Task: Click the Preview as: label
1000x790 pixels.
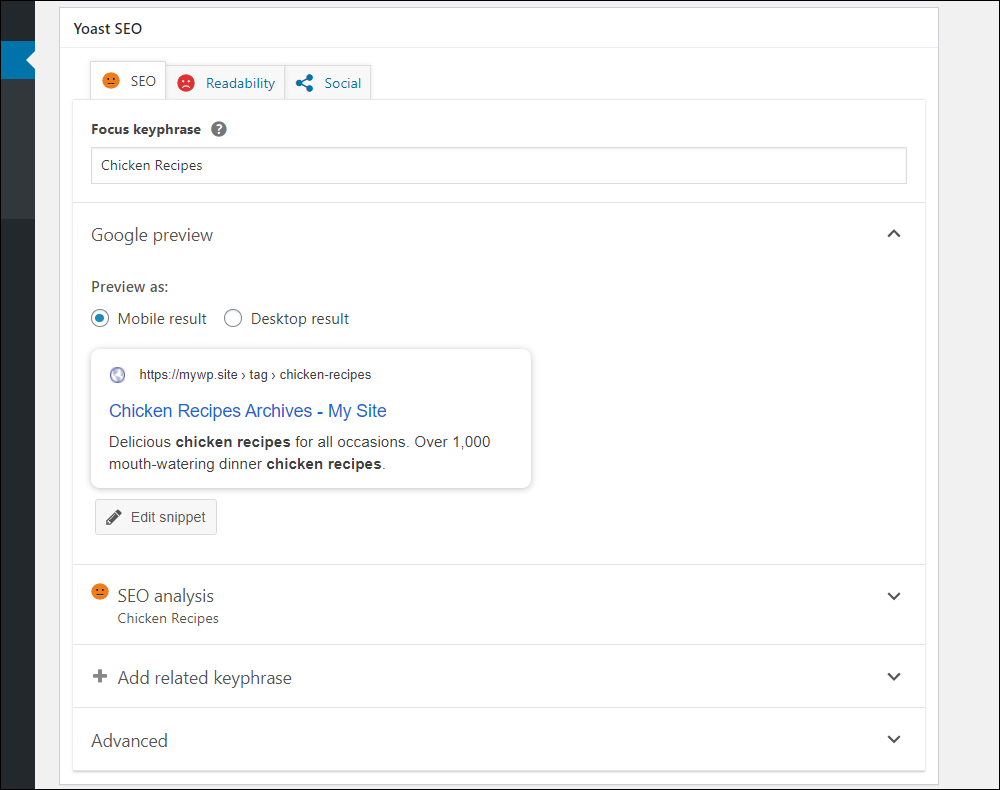Action: pyautogui.click(x=129, y=287)
